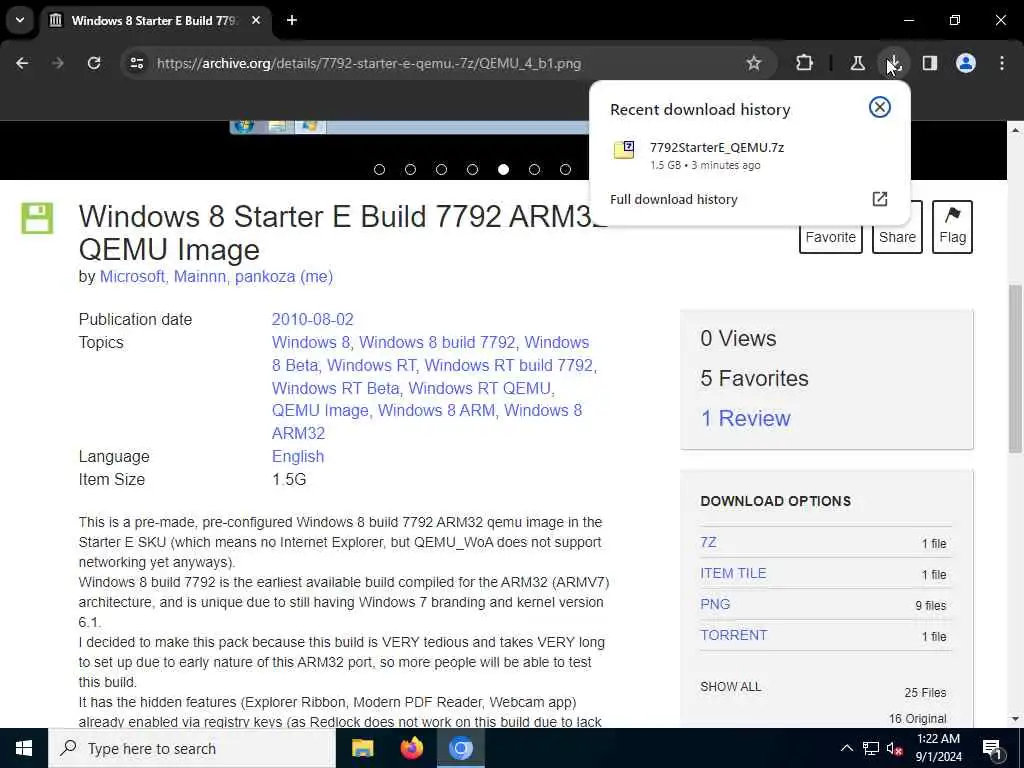Open the English language link
This screenshot has height=768, width=1024.
click(298, 456)
